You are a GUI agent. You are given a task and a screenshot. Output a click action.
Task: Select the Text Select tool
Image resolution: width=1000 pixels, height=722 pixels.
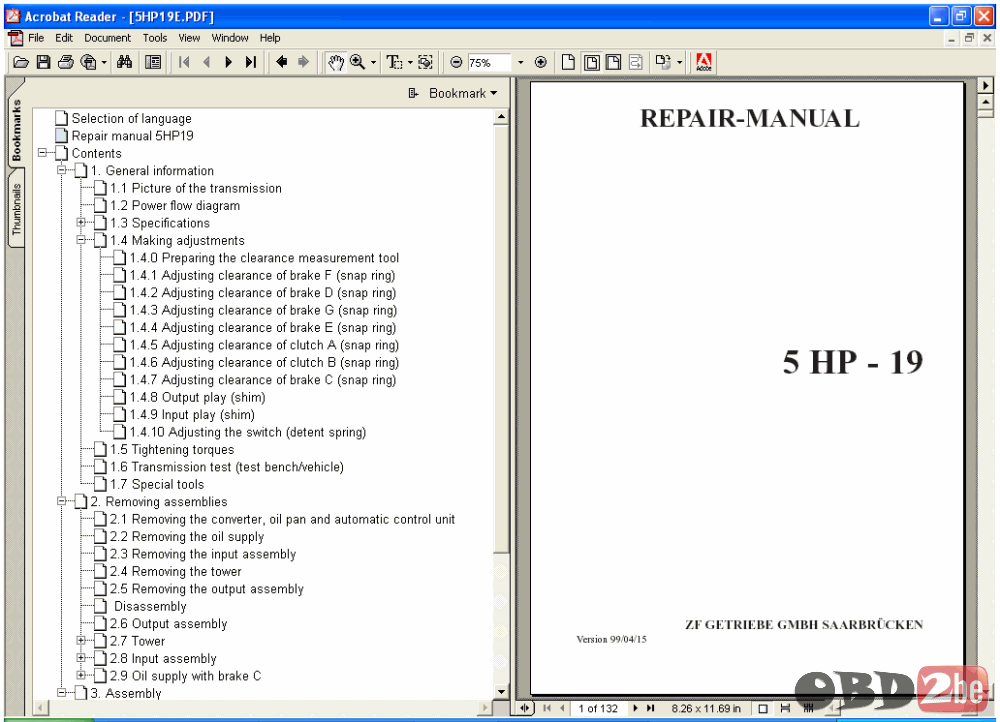pos(394,62)
